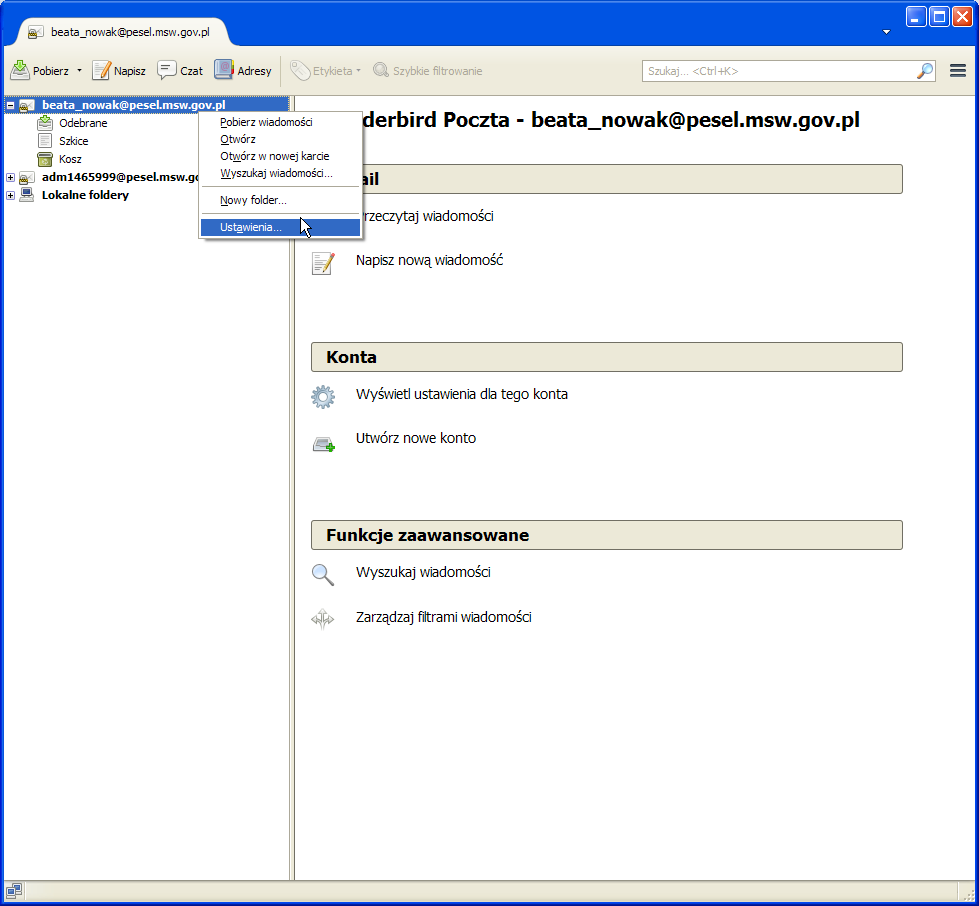Open the Etykieta dropdown arrow
The width and height of the screenshot is (979, 906).
[358, 71]
